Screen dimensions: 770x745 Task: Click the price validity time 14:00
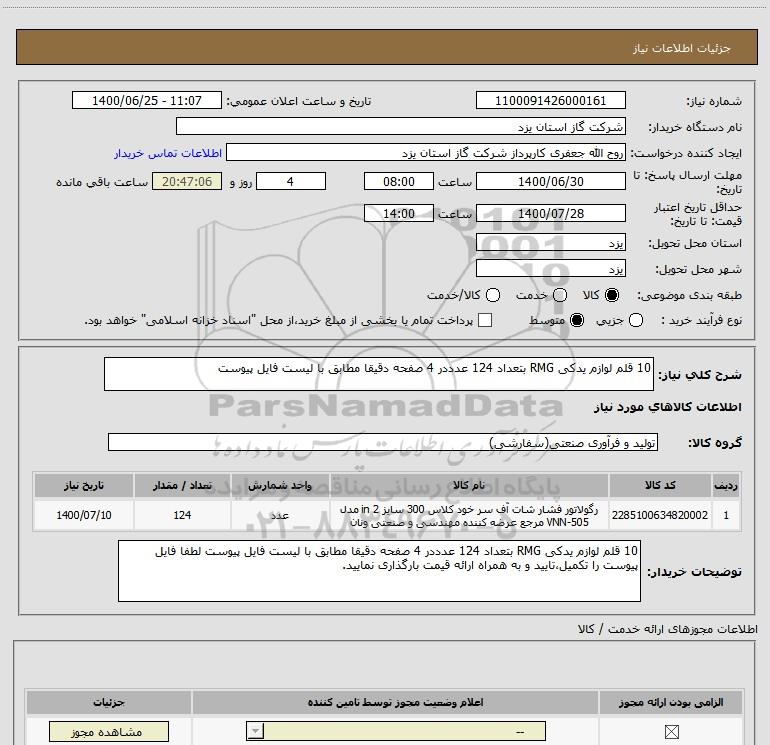coord(399,213)
